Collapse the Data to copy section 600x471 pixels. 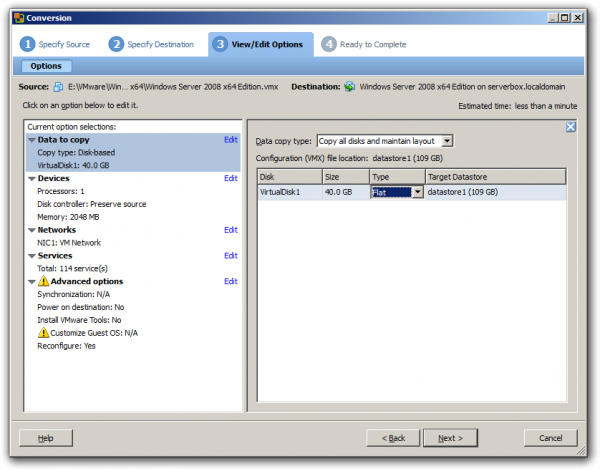tap(32, 140)
